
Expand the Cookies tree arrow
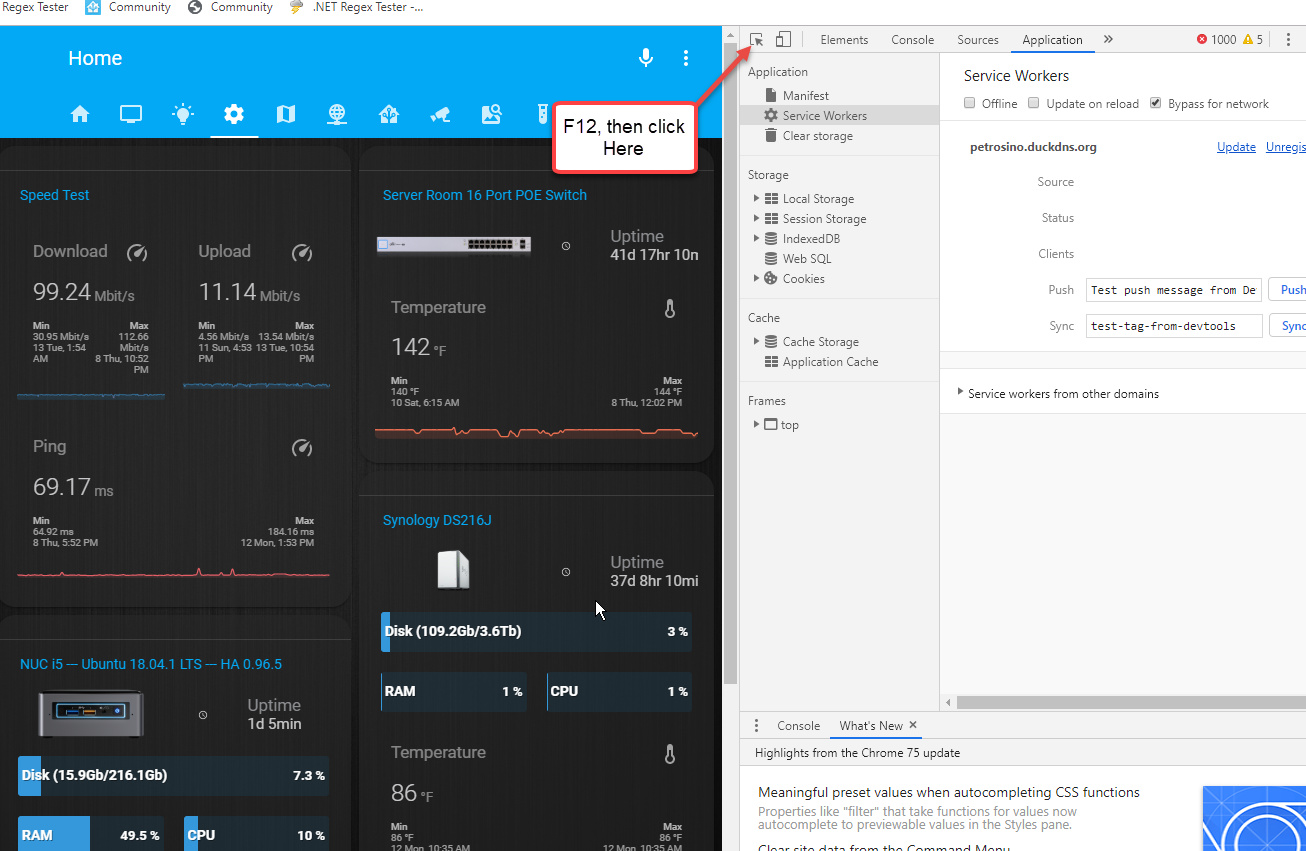(x=757, y=279)
